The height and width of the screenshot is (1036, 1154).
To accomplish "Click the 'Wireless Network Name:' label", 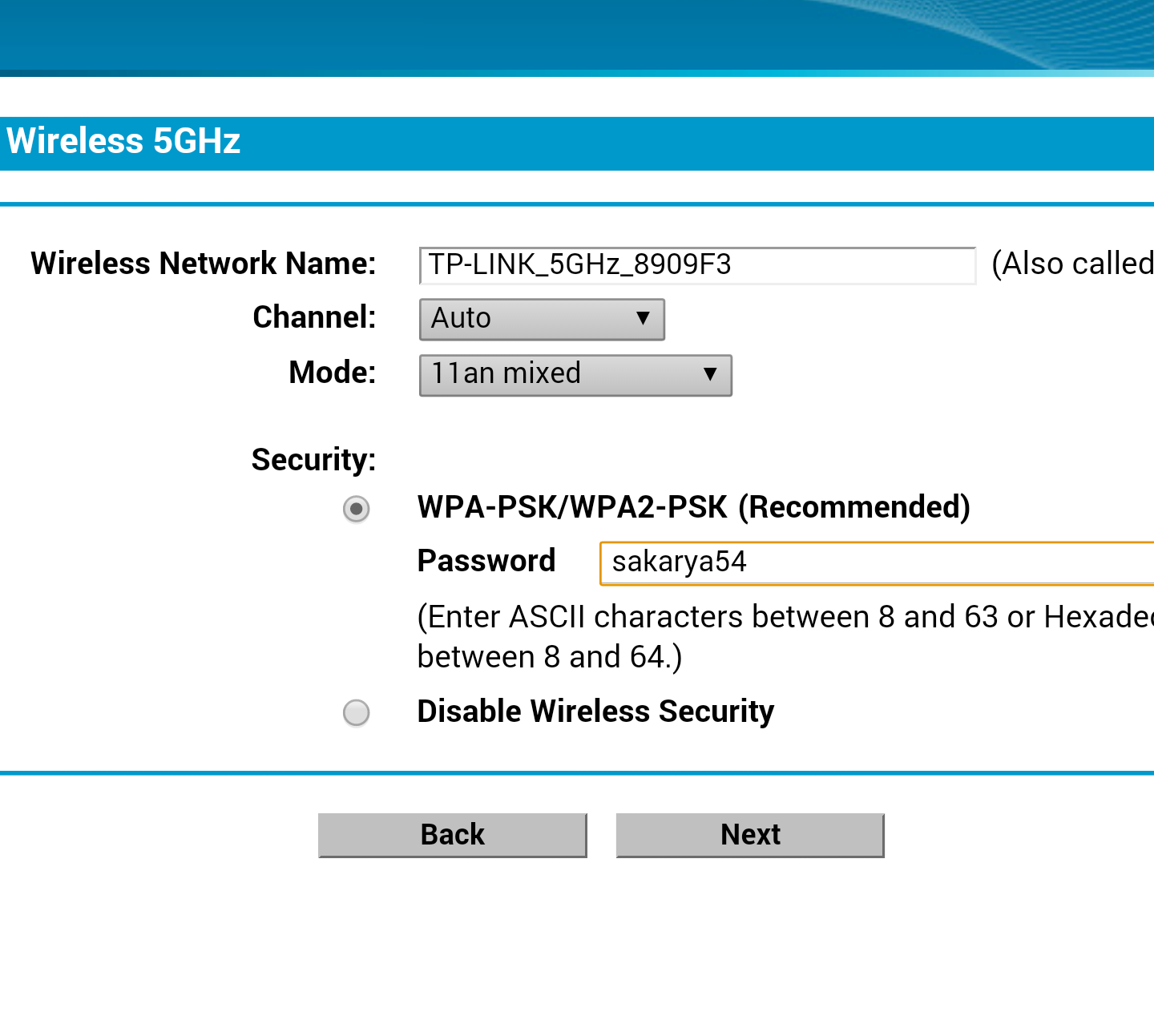I will tap(204, 264).
